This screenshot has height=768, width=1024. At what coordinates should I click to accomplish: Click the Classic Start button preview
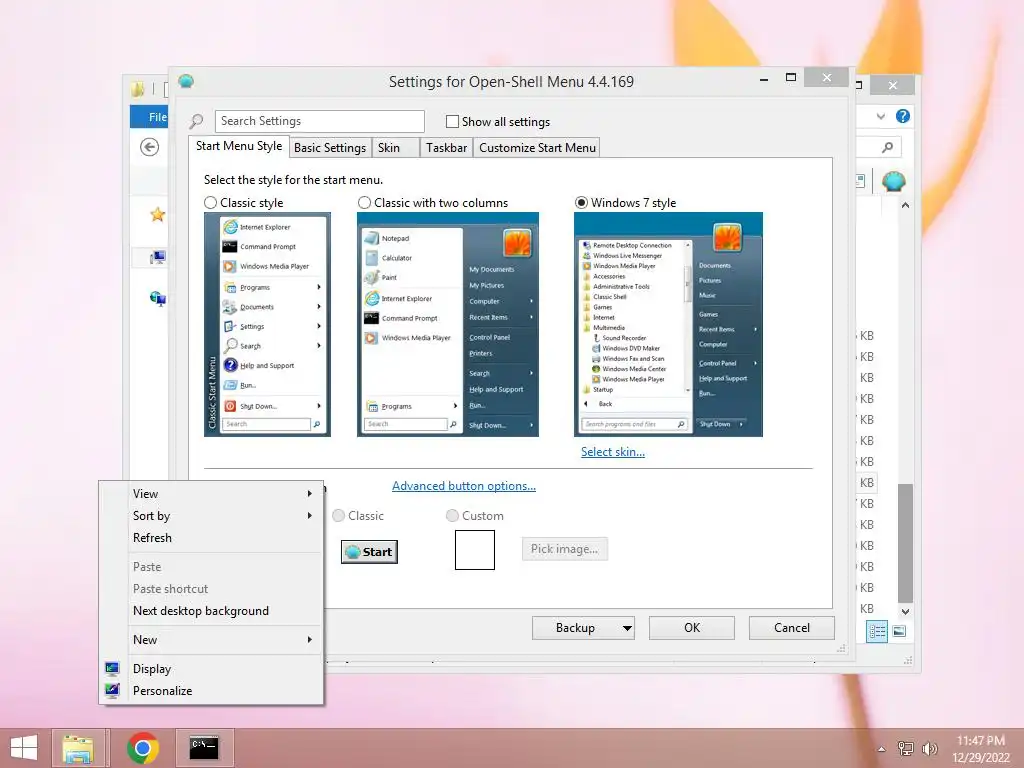pyautogui.click(x=370, y=552)
